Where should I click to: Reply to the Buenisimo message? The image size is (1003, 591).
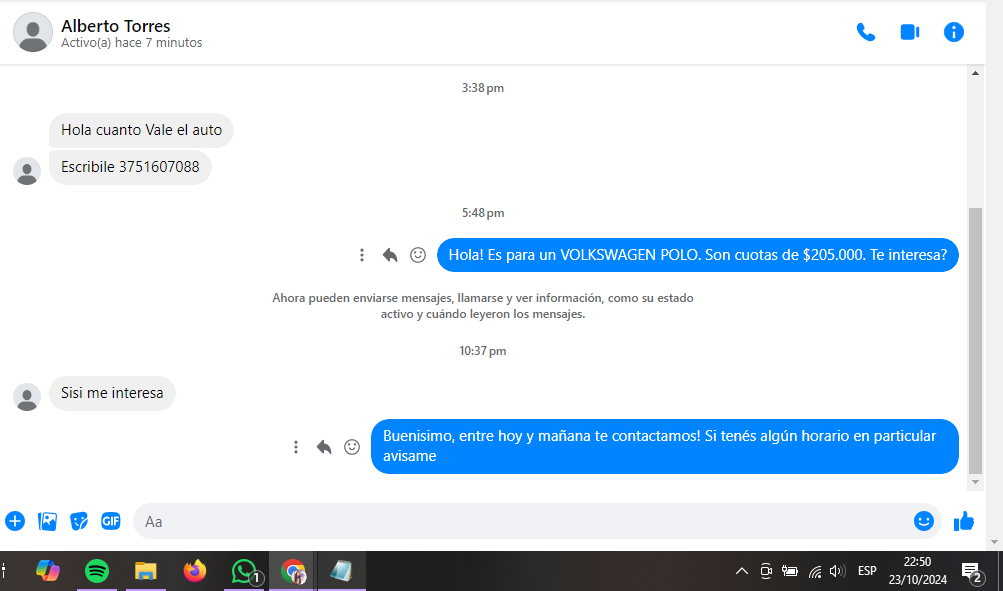(324, 447)
